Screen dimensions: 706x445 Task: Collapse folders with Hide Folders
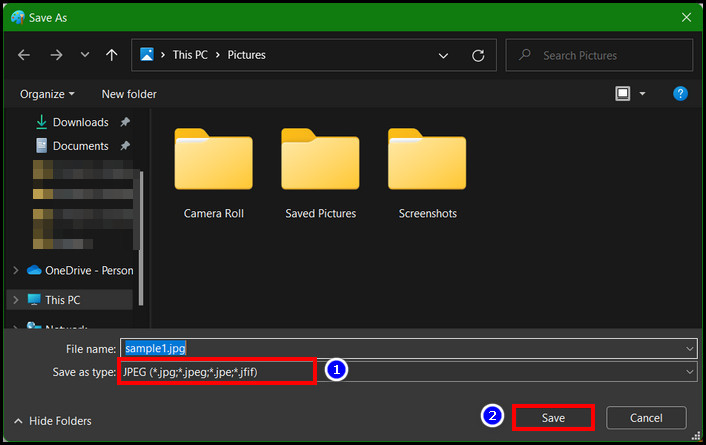(53, 421)
